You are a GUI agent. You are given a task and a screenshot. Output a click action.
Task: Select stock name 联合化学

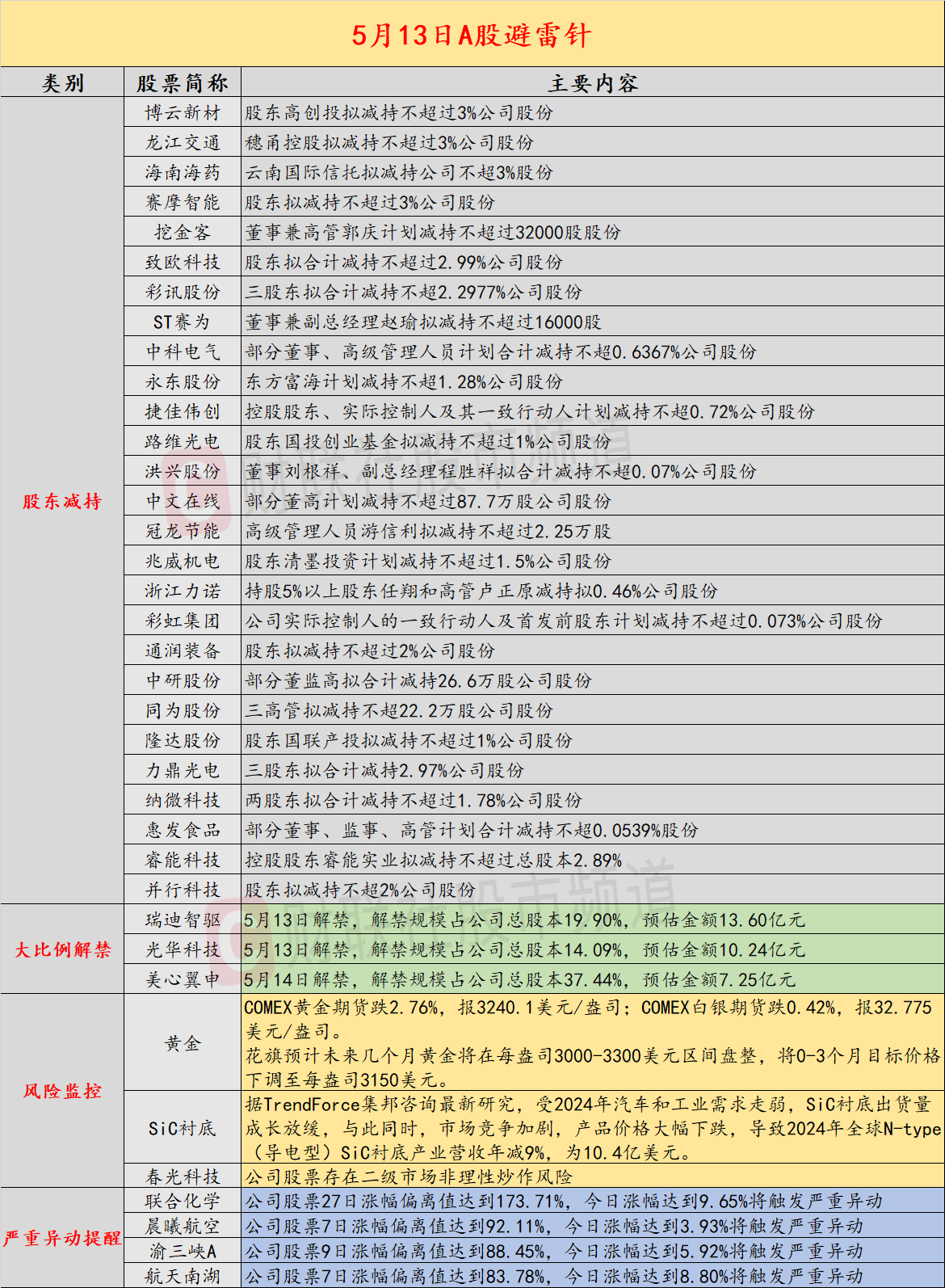(183, 1201)
